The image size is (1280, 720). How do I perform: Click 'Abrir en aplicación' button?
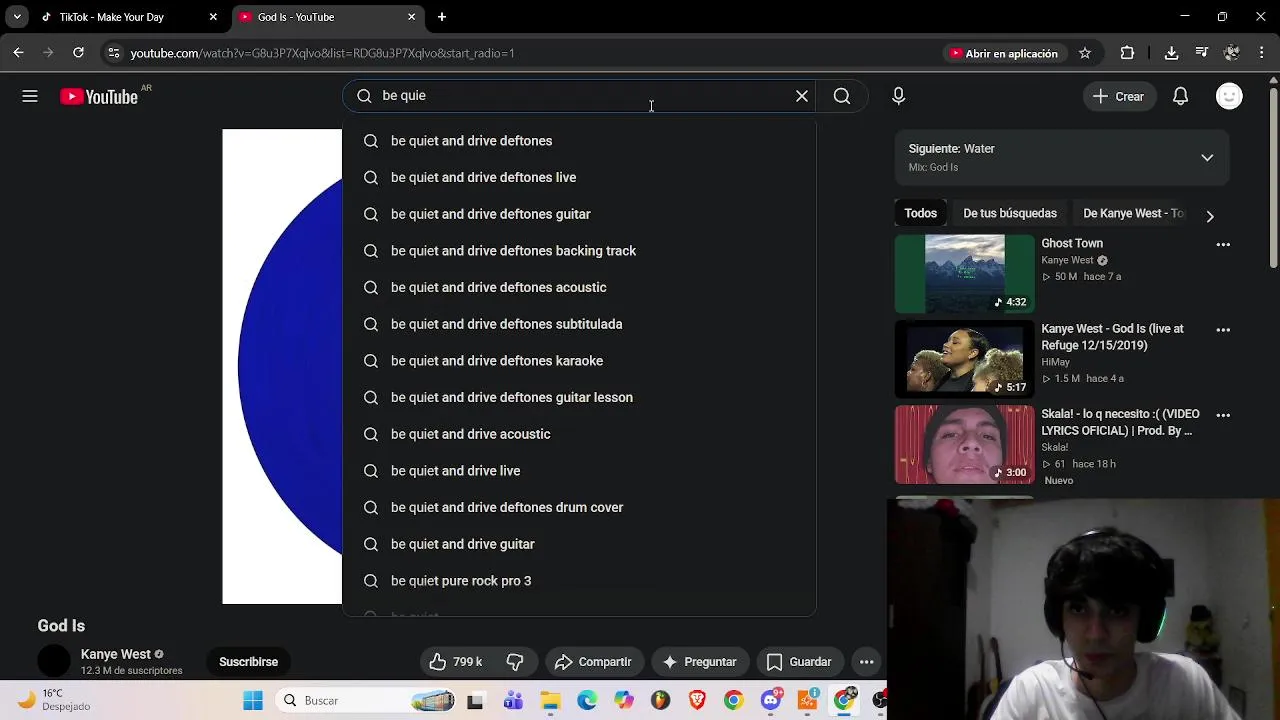[x=1003, y=53]
